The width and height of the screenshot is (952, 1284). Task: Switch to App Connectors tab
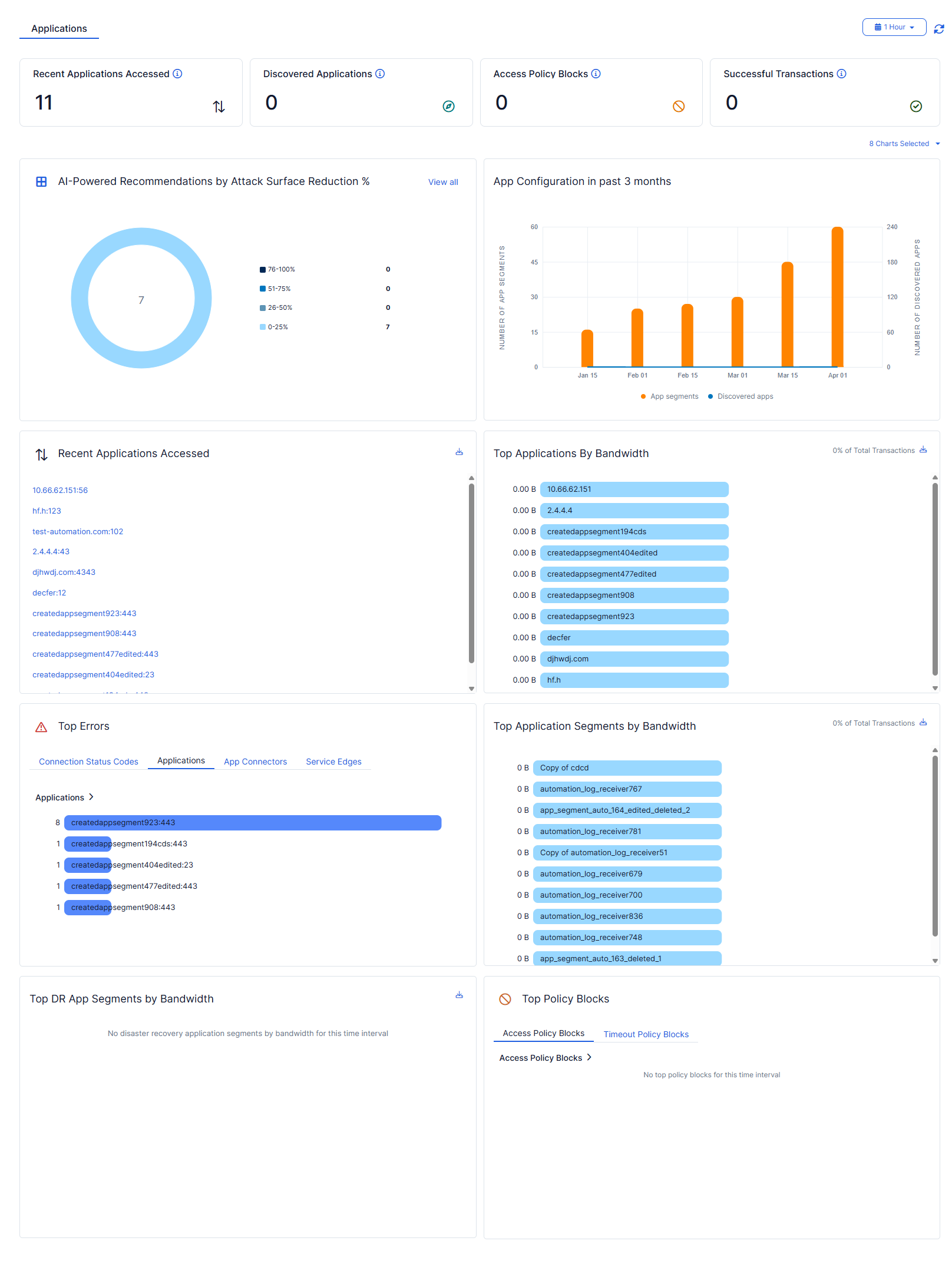click(255, 762)
